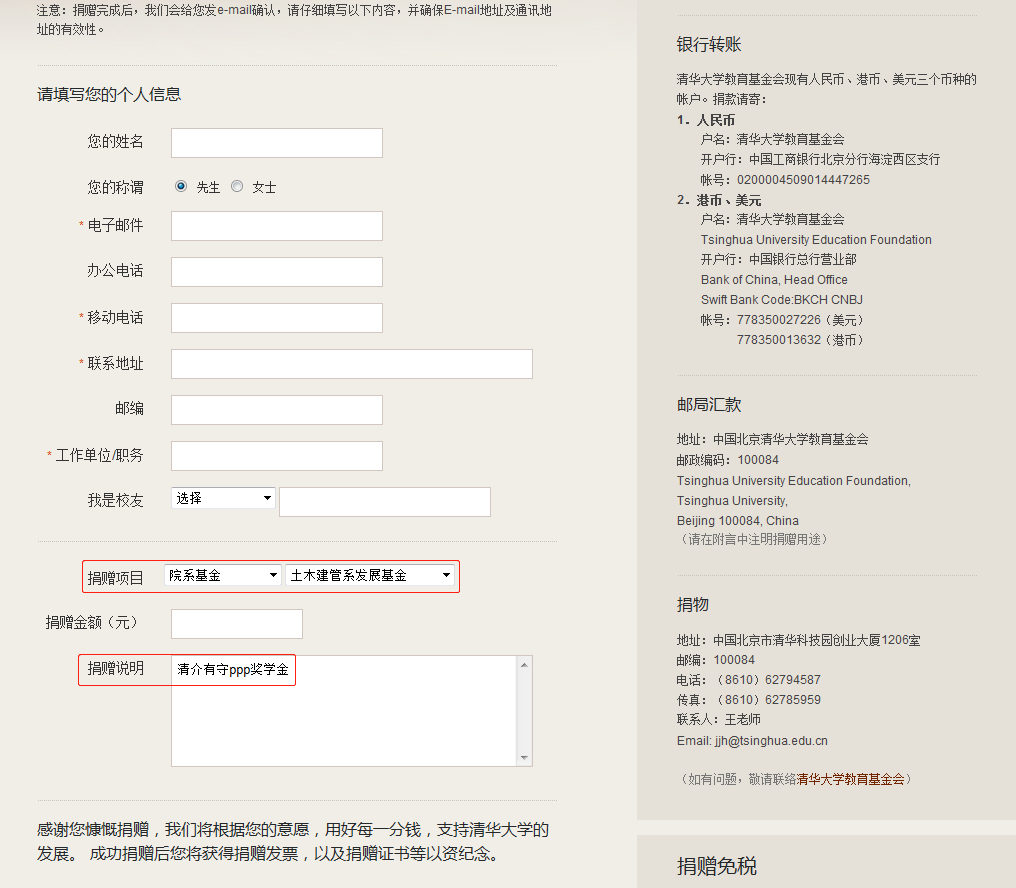Focus the 电子邮件 email field
This screenshot has width=1016, height=888.
[x=276, y=226]
